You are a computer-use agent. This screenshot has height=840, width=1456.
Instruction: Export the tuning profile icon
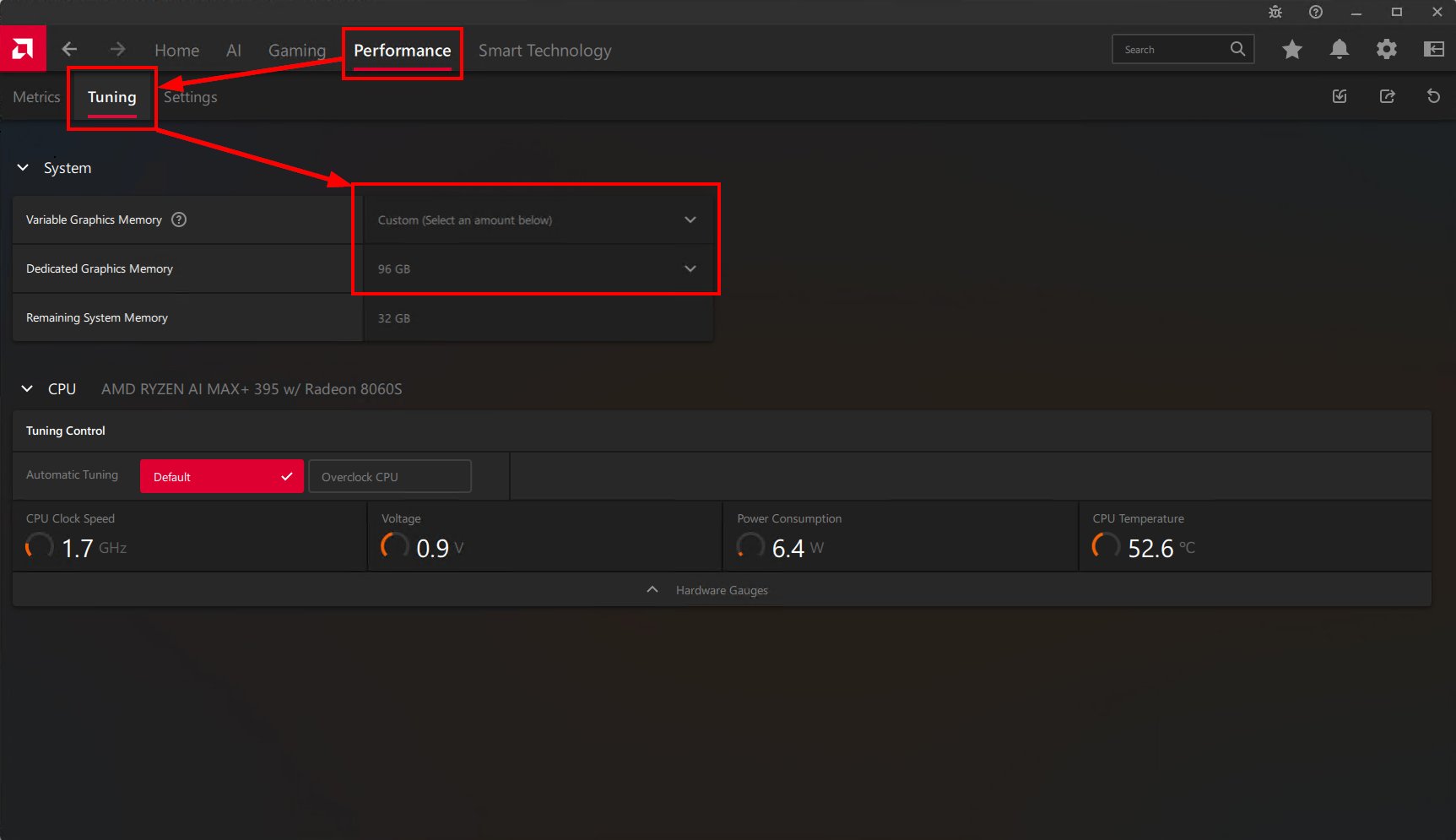click(1387, 96)
